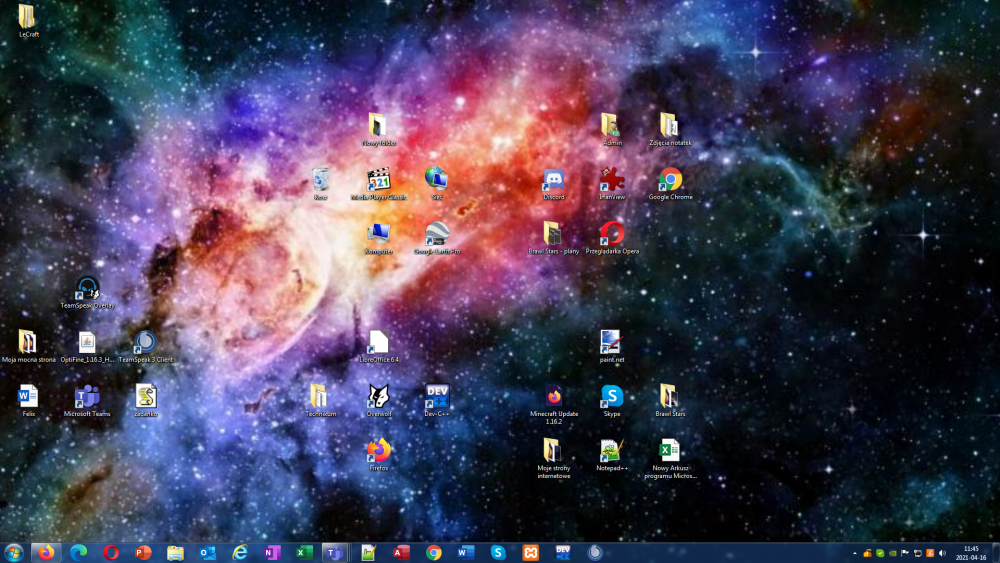Screen dimensions: 1000x563
Task: Open Microsoft Edge from the taskbar
Action: coord(79,552)
